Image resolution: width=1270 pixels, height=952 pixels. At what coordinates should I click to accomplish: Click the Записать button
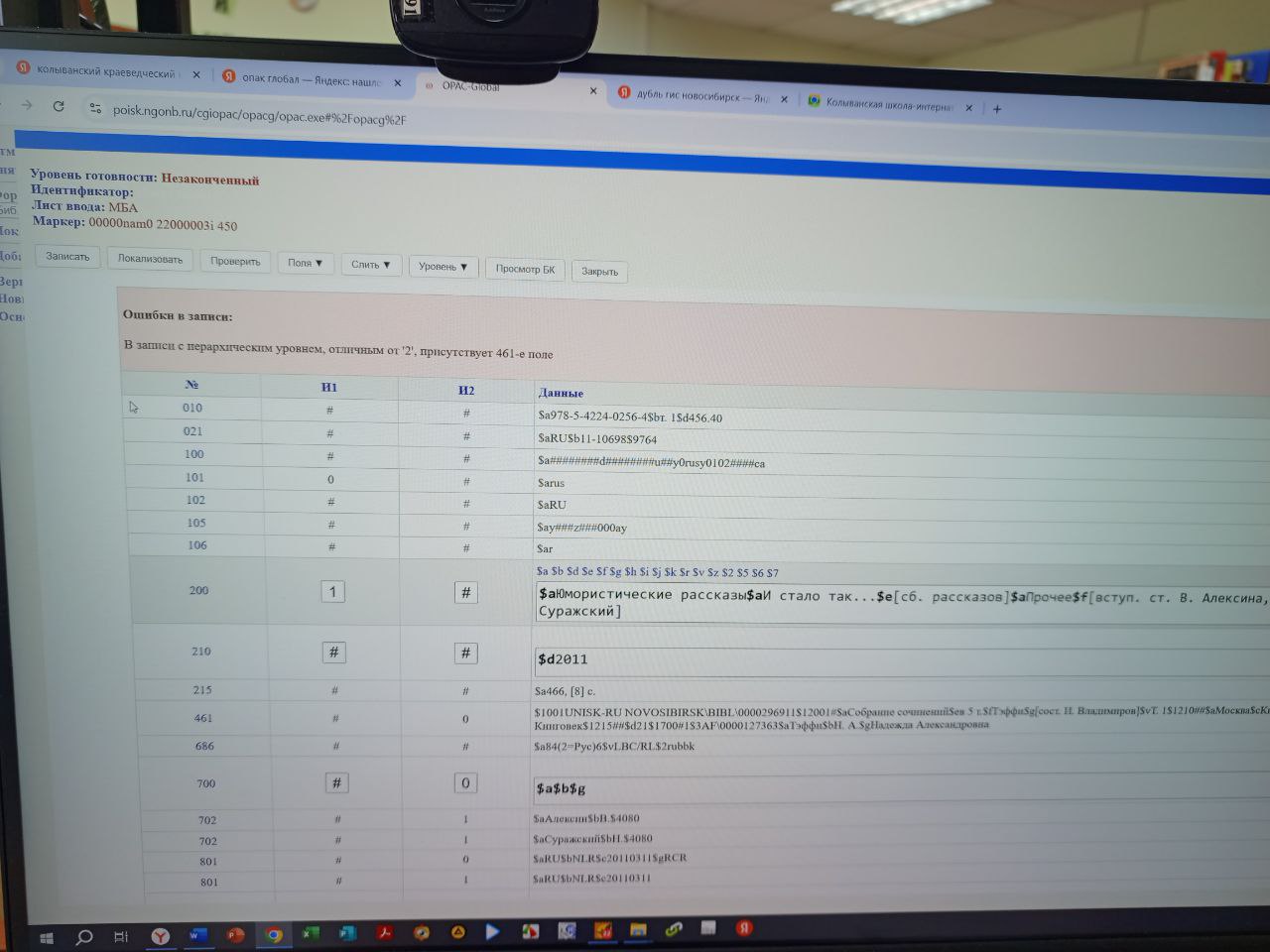pos(67,256)
